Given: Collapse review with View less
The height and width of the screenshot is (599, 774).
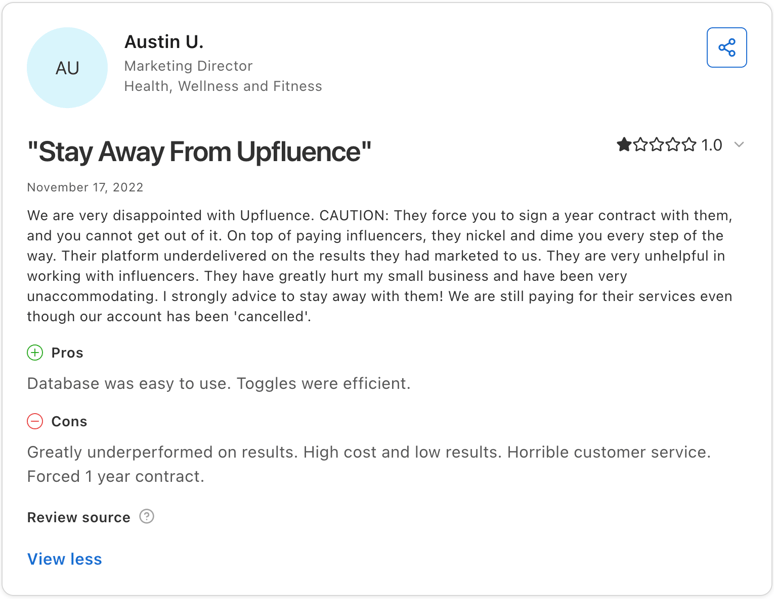Looking at the screenshot, I should click(x=65, y=559).
